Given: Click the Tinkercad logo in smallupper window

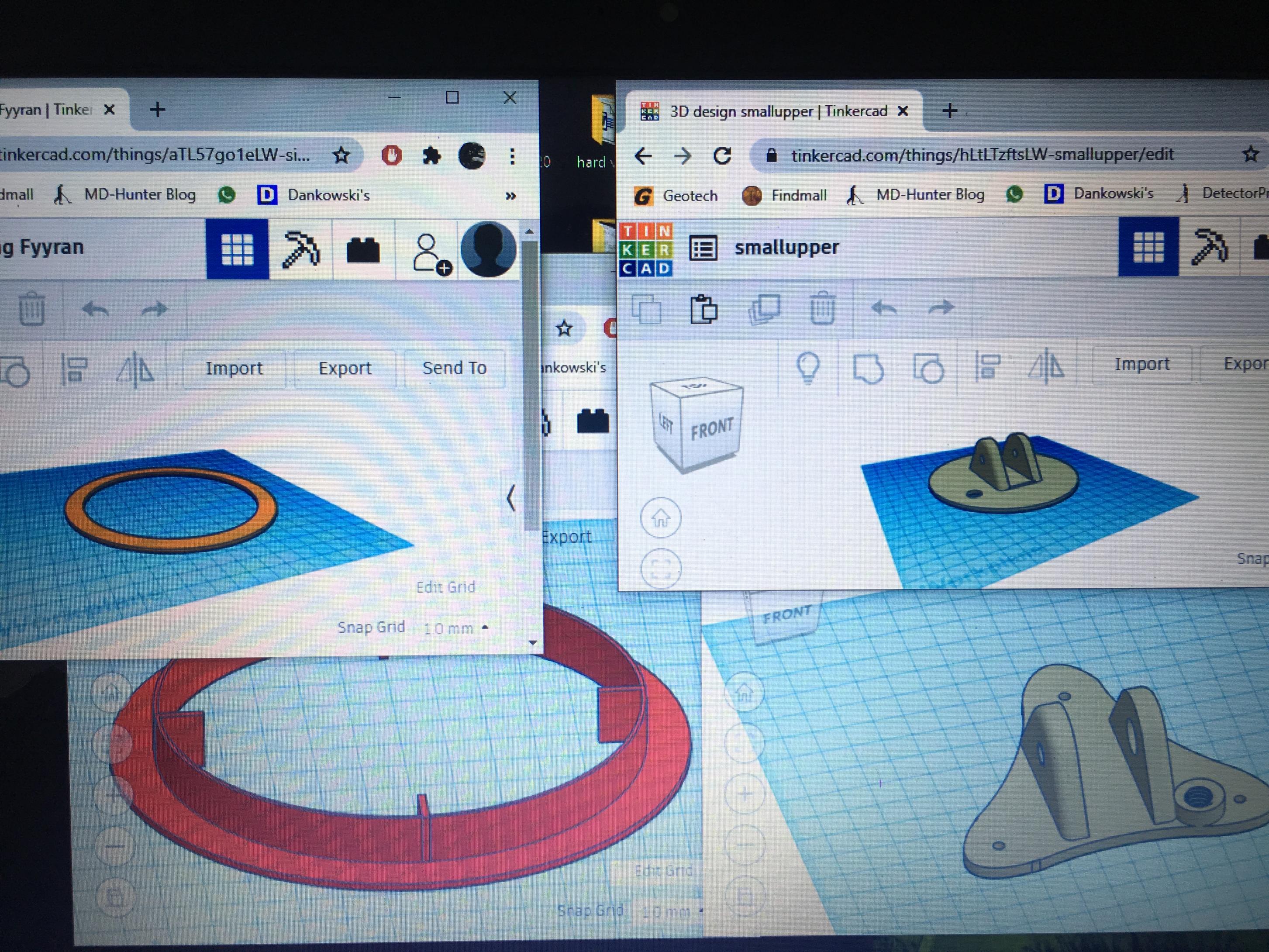Looking at the screenshot, I should [x=646, y=250].
